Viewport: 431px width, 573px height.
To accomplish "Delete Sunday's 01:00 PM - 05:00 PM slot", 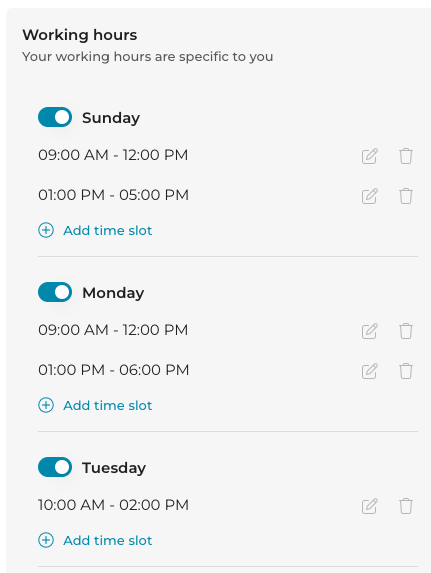I will coord(406,196).
